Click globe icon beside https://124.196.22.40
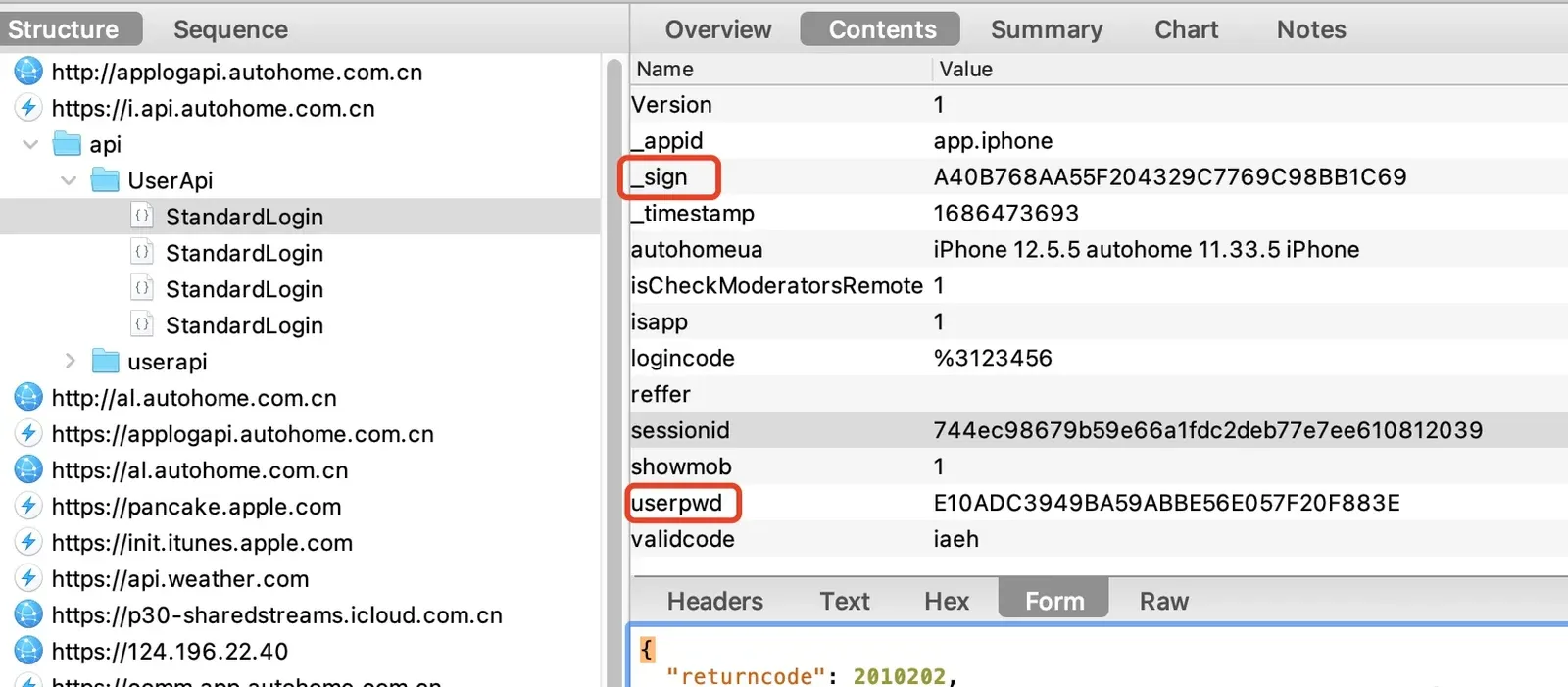 28,652
